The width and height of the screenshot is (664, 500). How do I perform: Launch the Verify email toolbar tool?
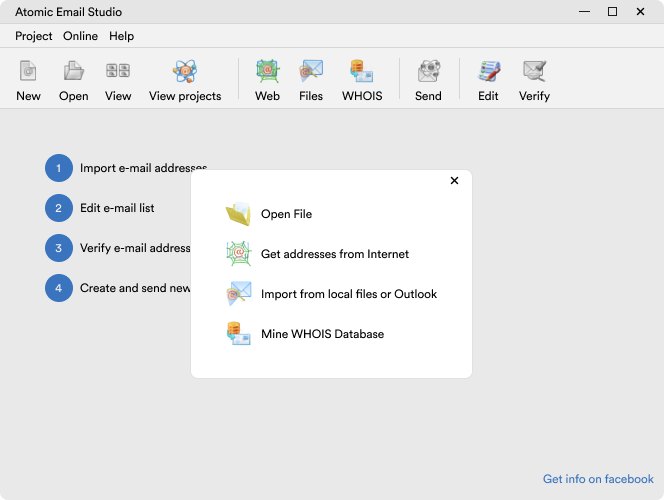coord(534,72)
